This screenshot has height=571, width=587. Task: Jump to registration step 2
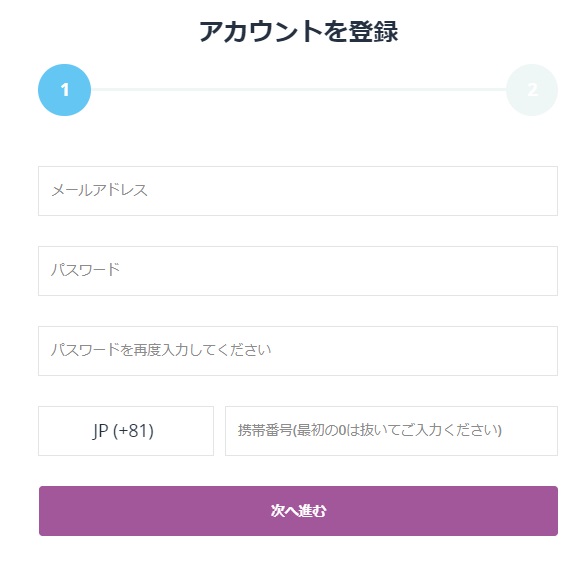[532, 90]
